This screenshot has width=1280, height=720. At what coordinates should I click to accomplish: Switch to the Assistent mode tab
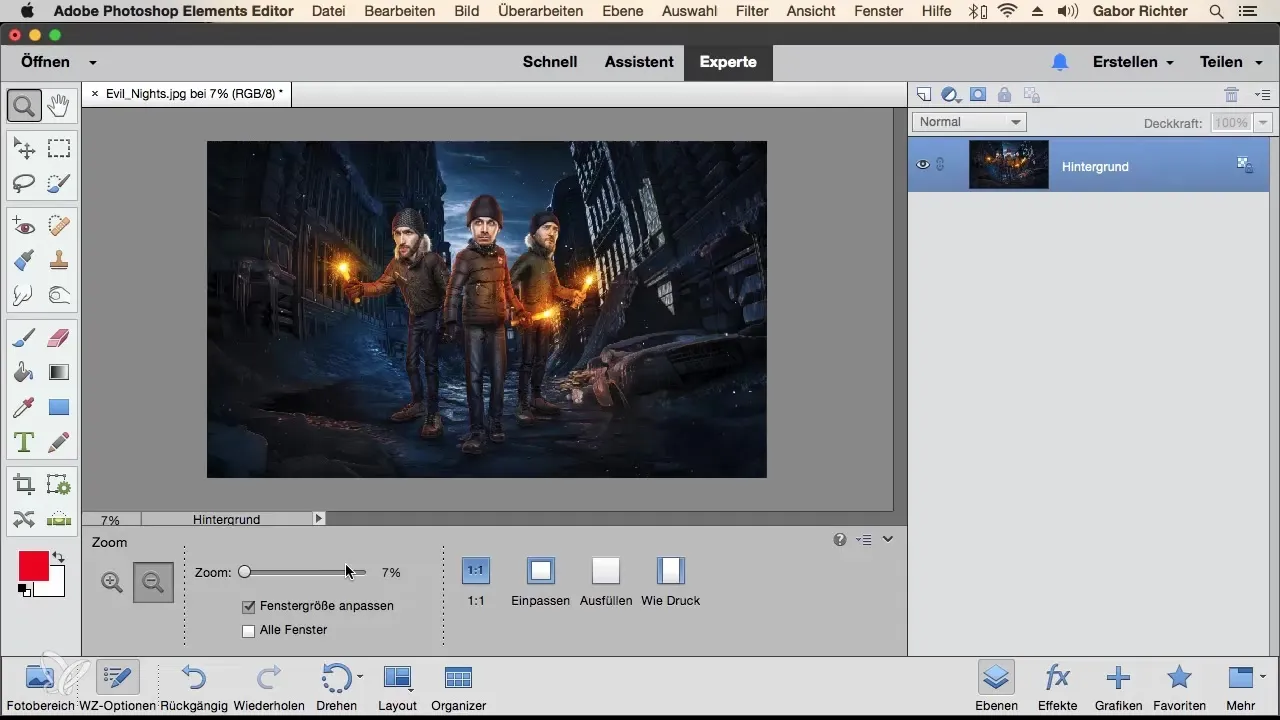[x=639, y=62]
